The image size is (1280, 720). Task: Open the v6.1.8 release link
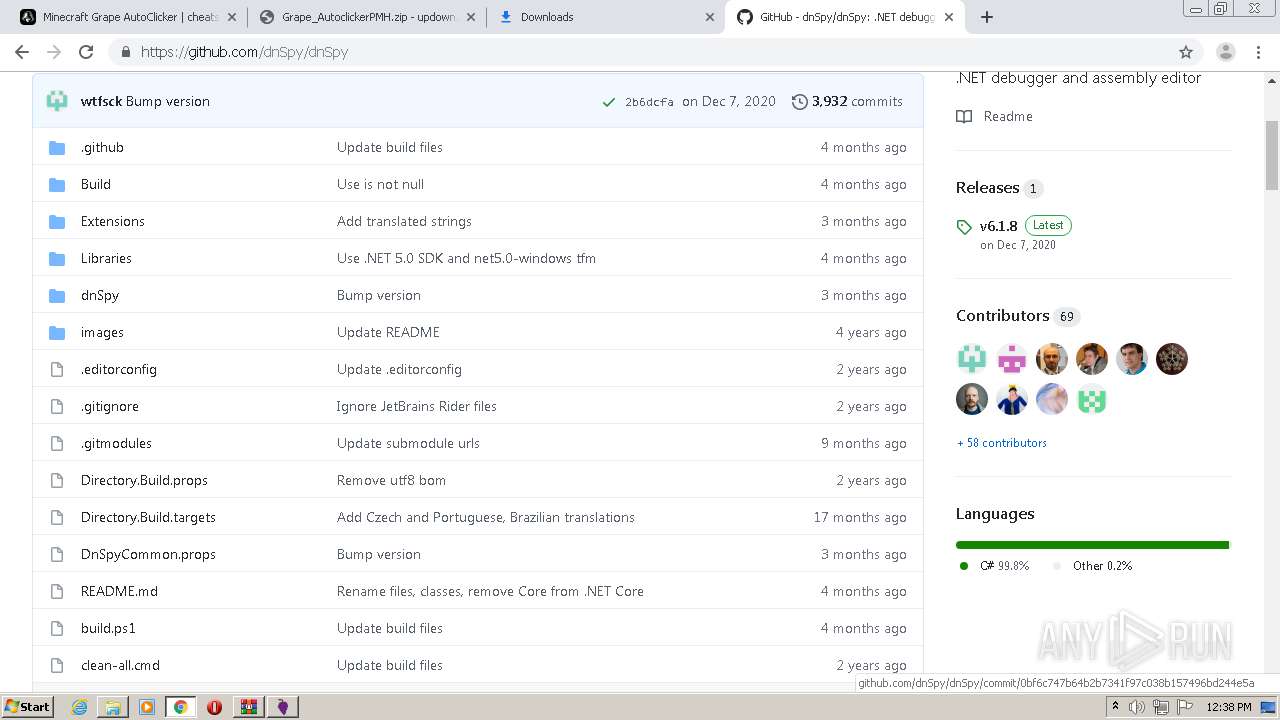998,226
